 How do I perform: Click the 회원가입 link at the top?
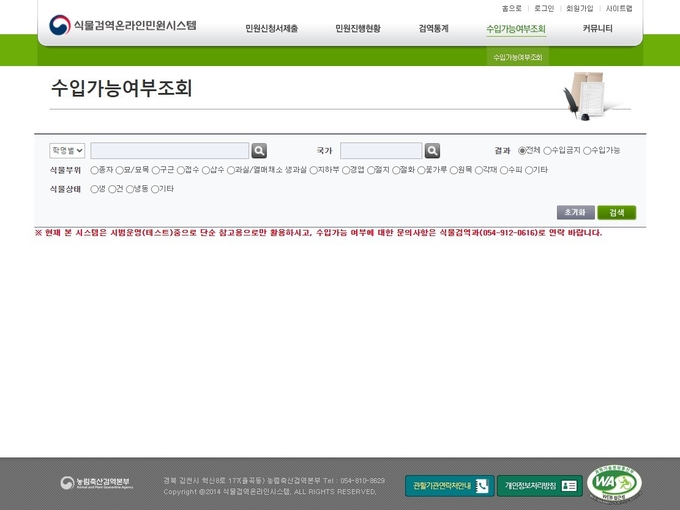579,8
